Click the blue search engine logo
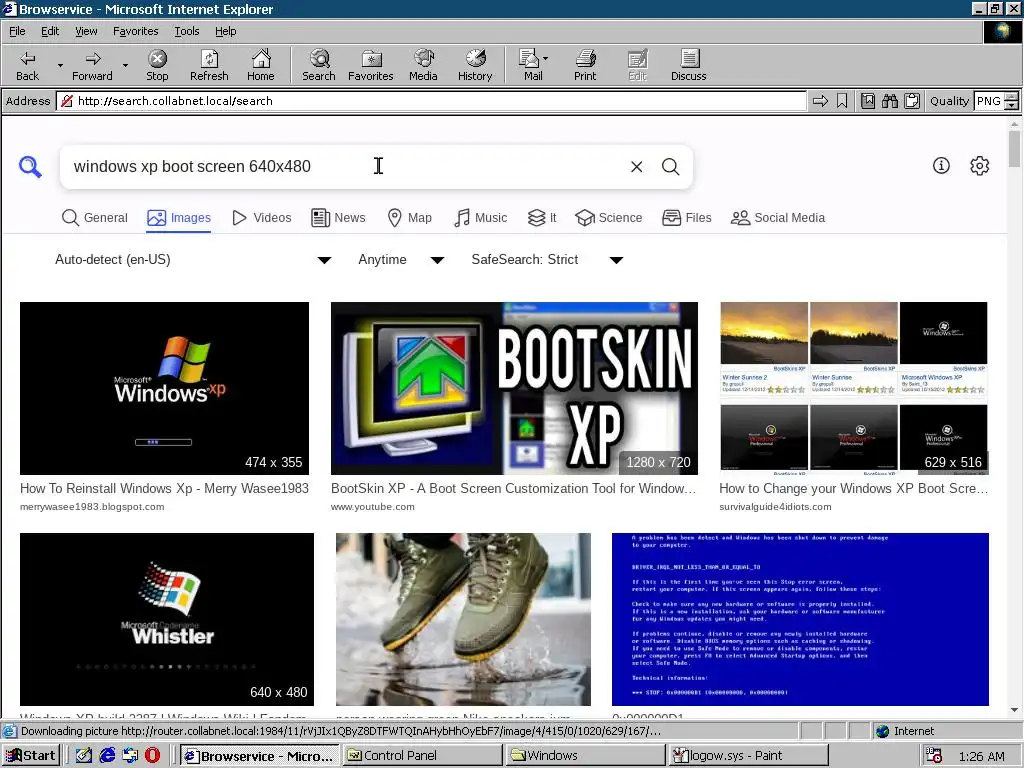Image resolution: width=1024 pixels, height=768 pixels. tap(30, 167)
